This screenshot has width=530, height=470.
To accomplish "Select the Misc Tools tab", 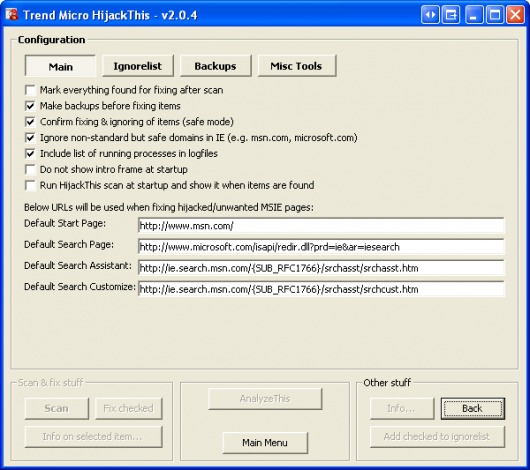I will [x=297, y=66].
